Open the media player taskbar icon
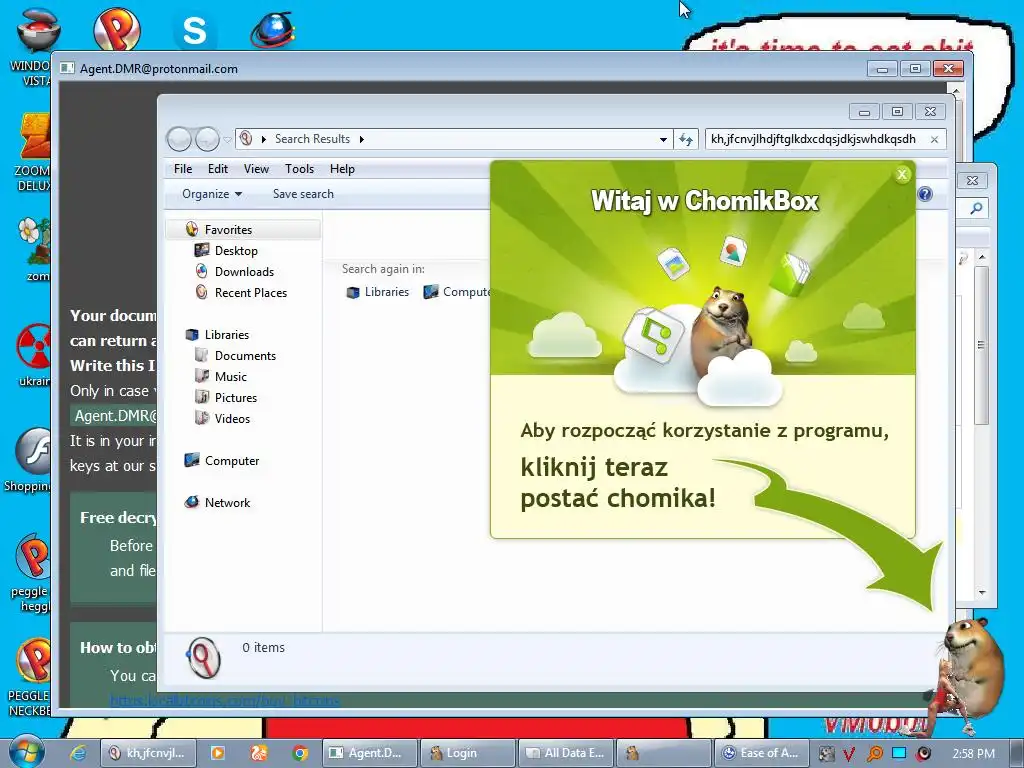The width and height of the screenshot is (1024, 768). pyautogui.click(x=217, y=753)
